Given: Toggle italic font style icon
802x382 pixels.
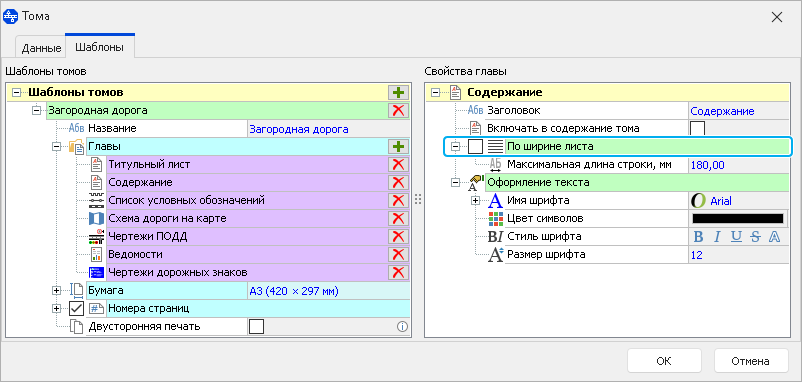Looking at the screenshot, I should (717, 237).
